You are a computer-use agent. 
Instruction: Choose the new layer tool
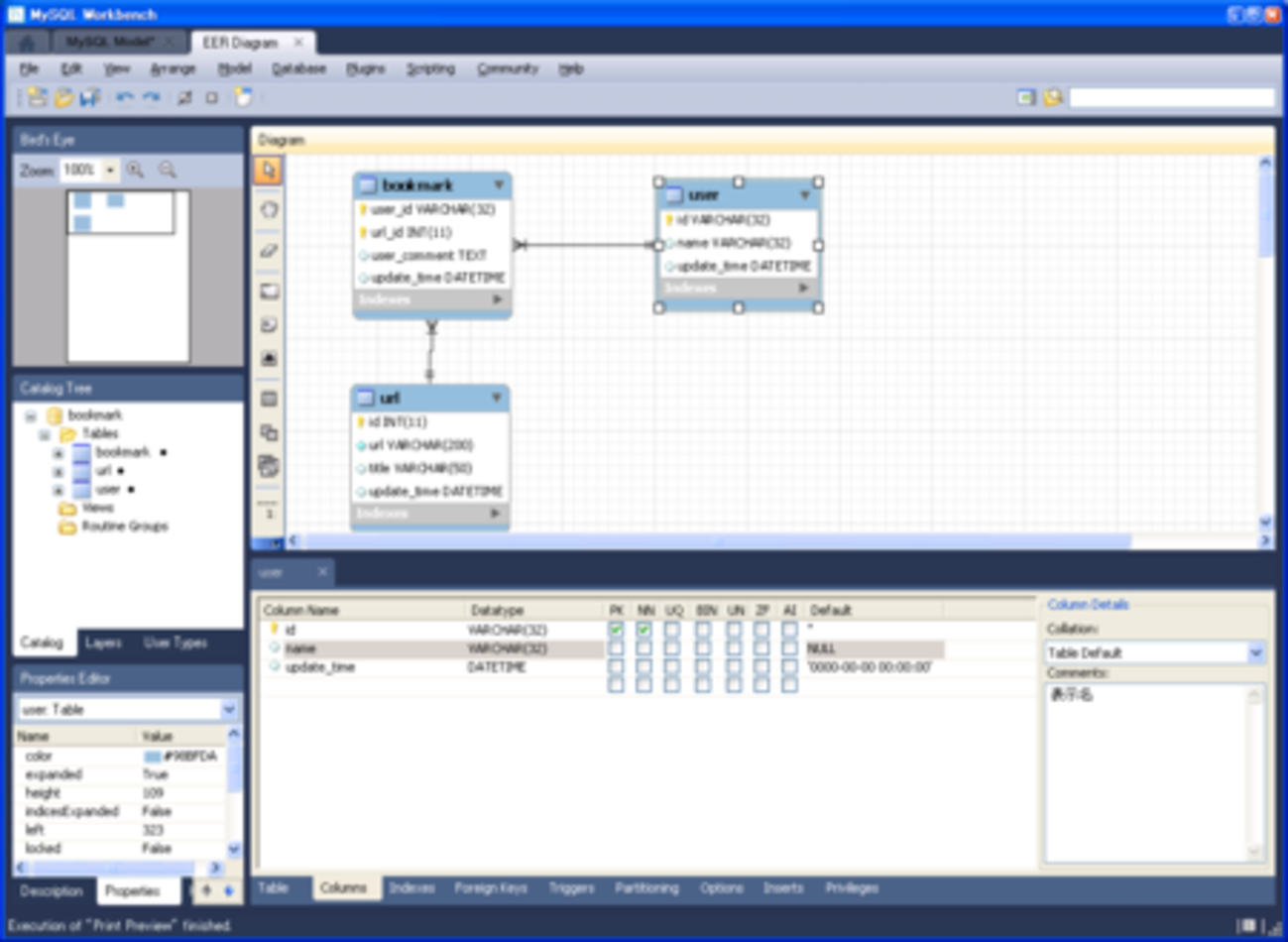(x=269, y=292)
